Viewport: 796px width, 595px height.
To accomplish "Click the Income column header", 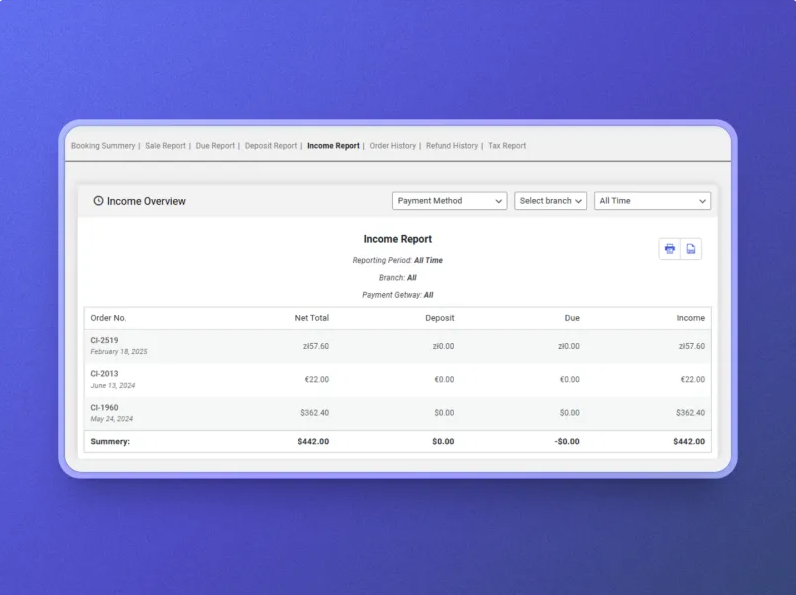I will pos(690,318).
